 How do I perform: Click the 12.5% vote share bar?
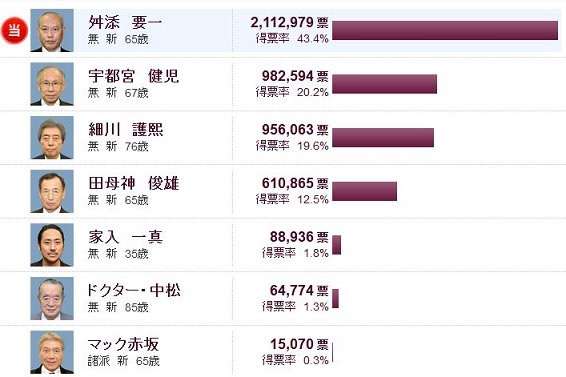(365, 191)
